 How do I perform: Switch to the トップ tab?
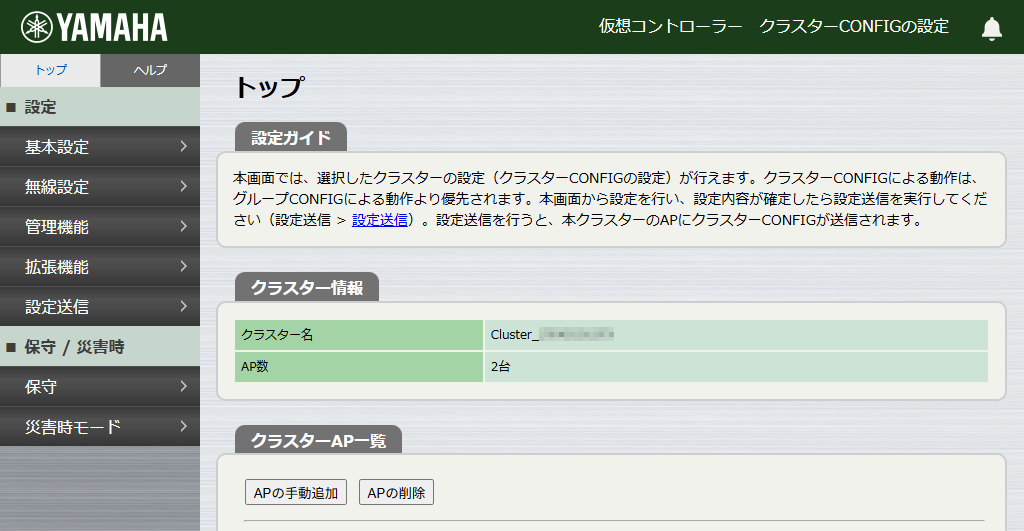coord(50,70)
